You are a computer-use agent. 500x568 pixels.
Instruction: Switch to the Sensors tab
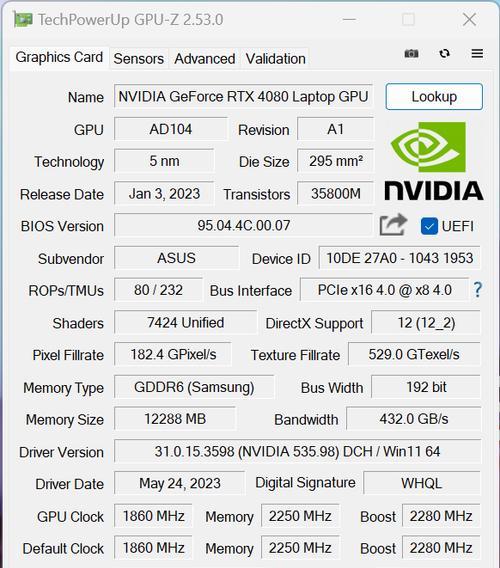(138, 59)
